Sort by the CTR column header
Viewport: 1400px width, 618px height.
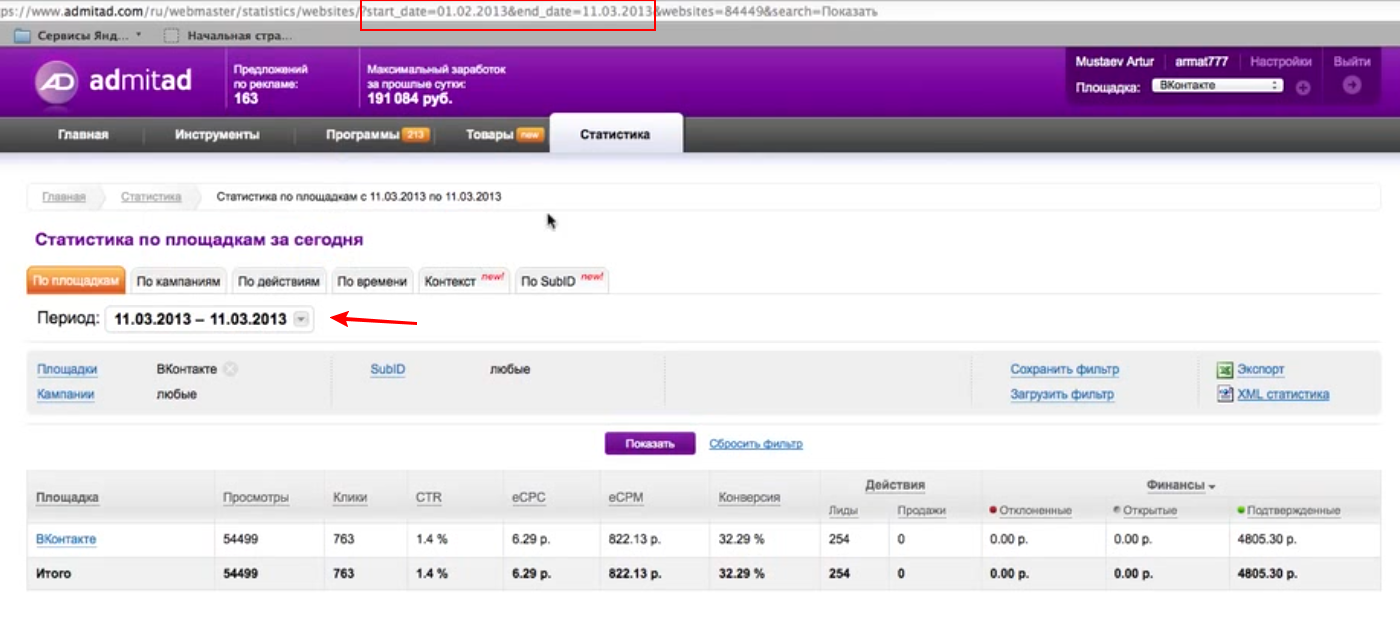428,498
